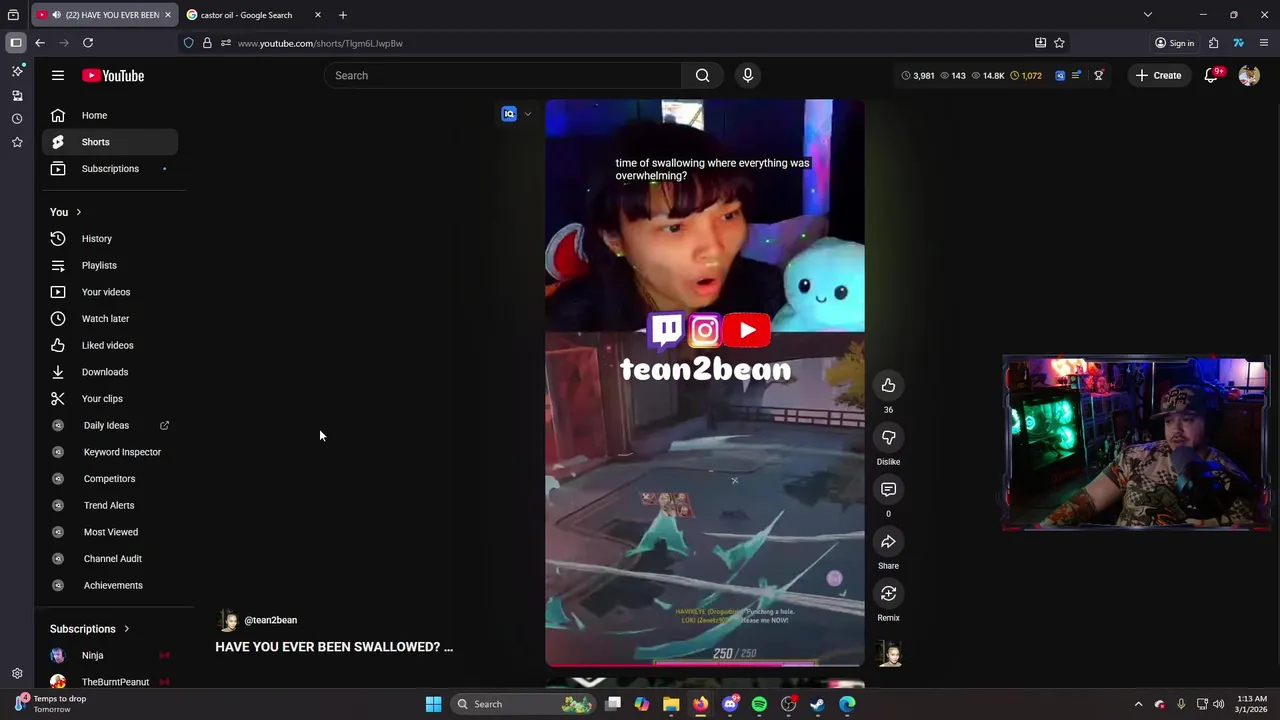1280x720 pixels.
Task: Bookmark this page with the star icon
Action: [1059, 43]
